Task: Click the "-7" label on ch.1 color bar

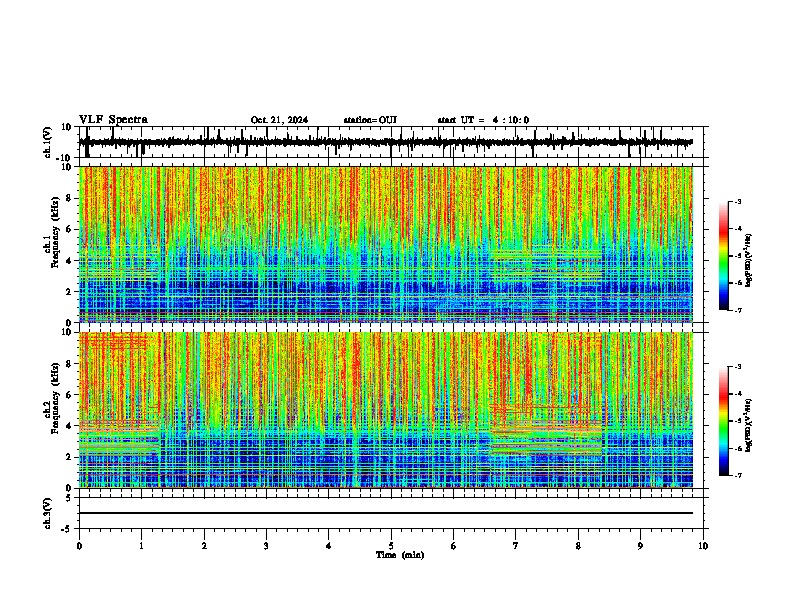Action: pos(737,310)
